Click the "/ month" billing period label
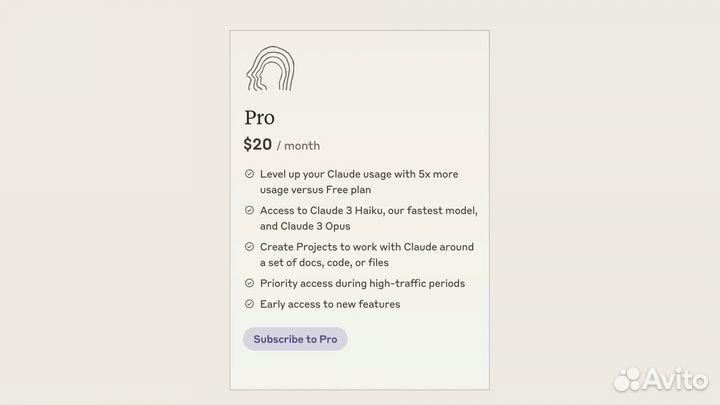Image resolution: width=720 pixels, height=405 pixels. point(298,146)
